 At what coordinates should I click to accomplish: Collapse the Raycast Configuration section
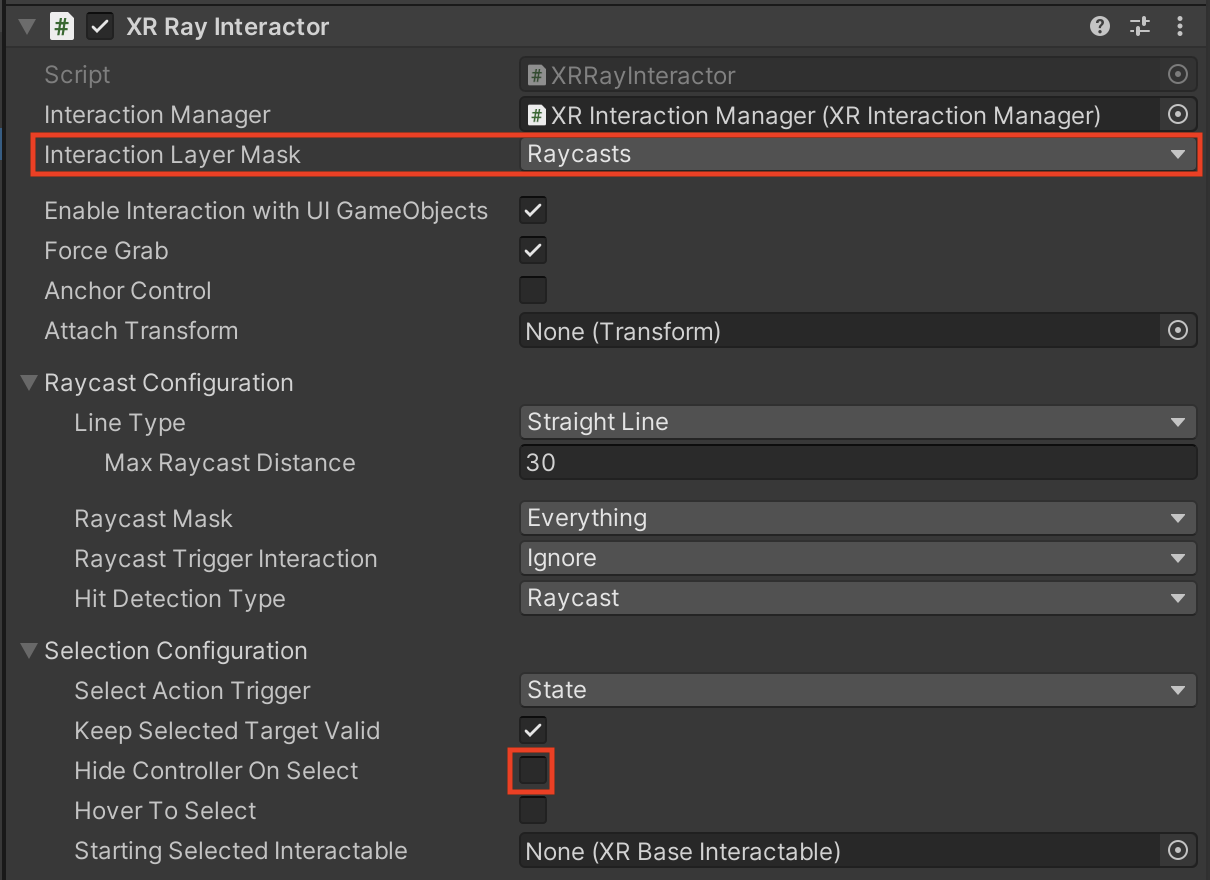pos(30,383)
